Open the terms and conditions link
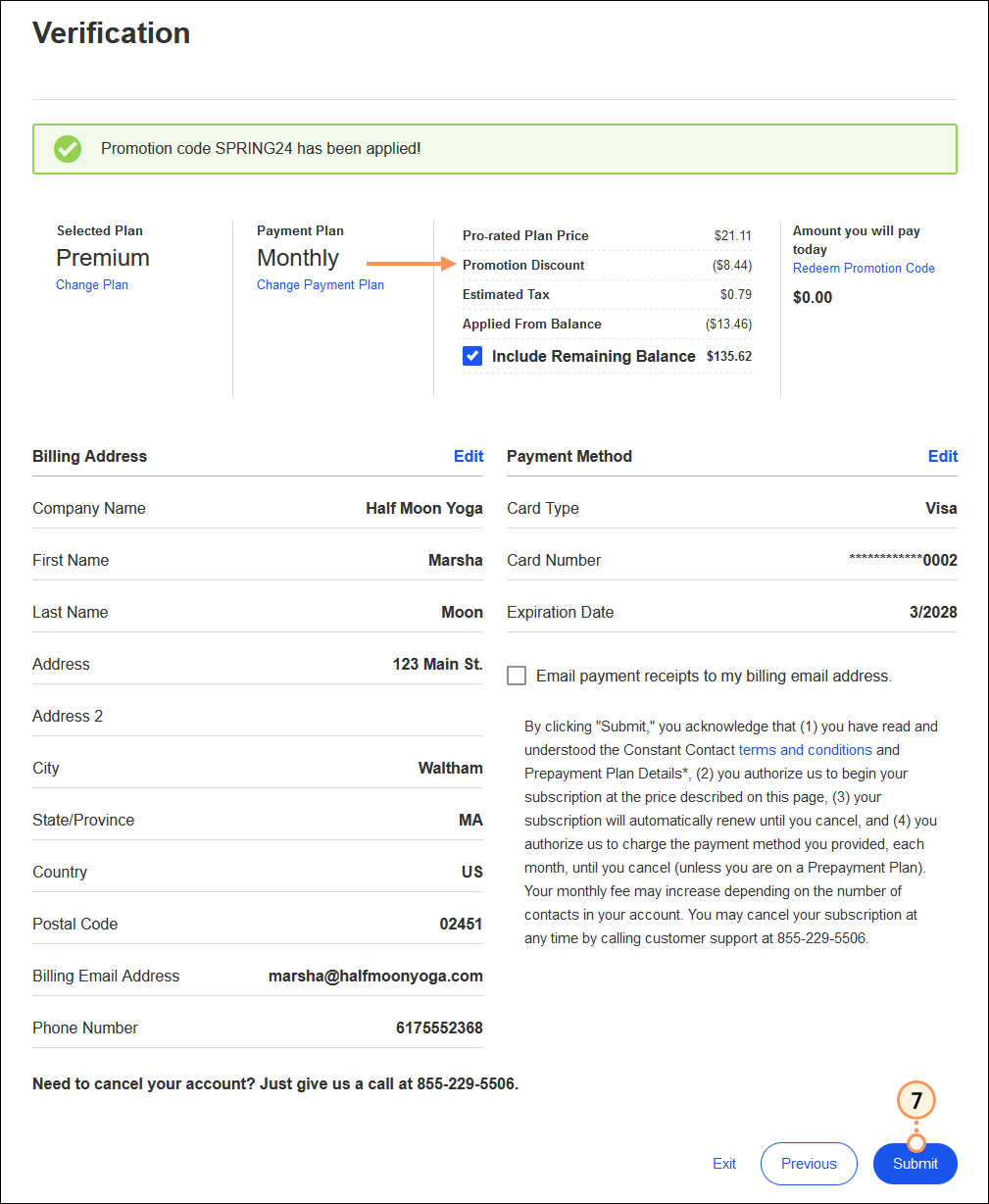Image resolution: width=989 pixels, height=1204 pixels. tap(806, 750)
